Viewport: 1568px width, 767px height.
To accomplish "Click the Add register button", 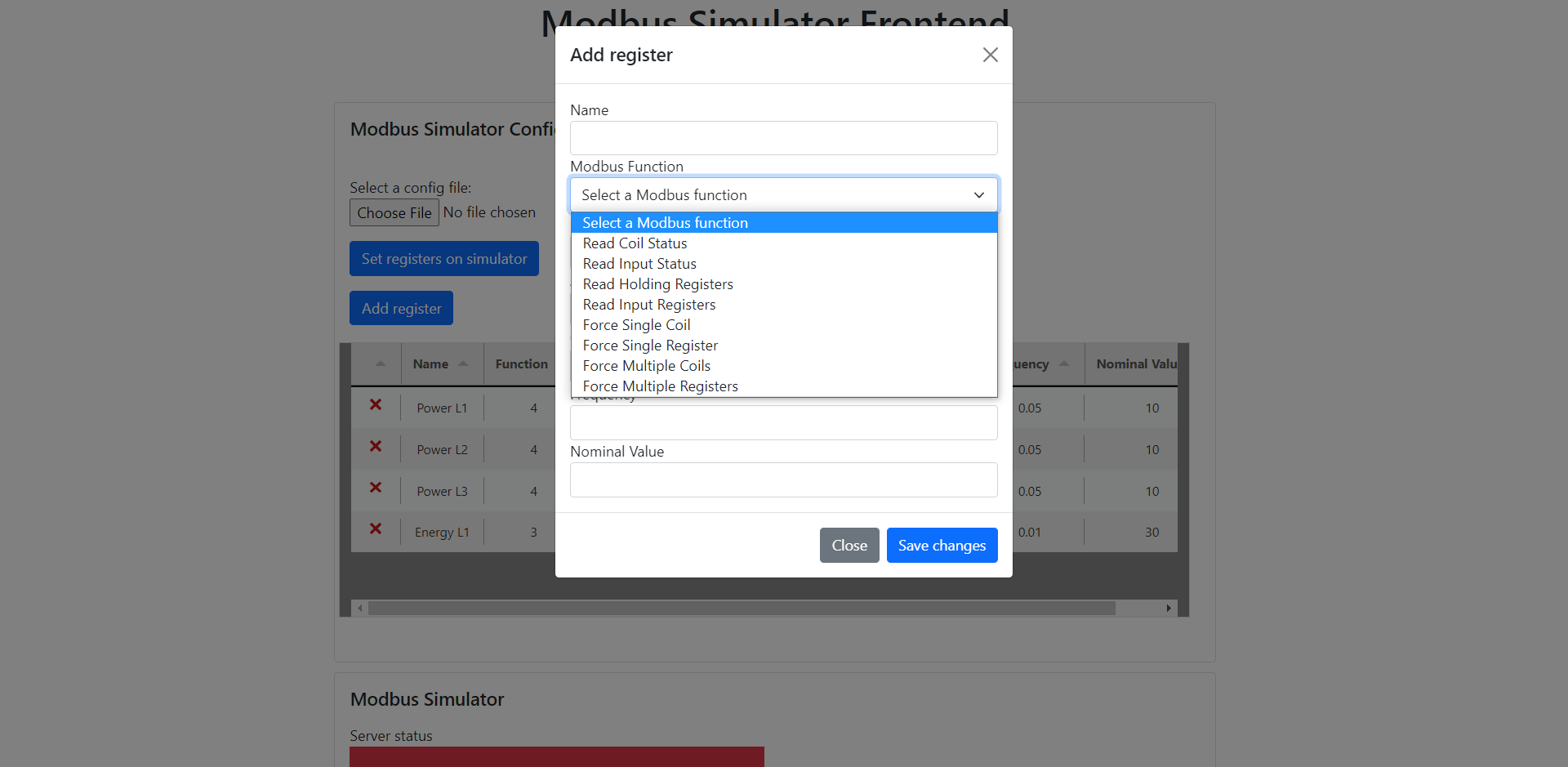I will [401, 308].
